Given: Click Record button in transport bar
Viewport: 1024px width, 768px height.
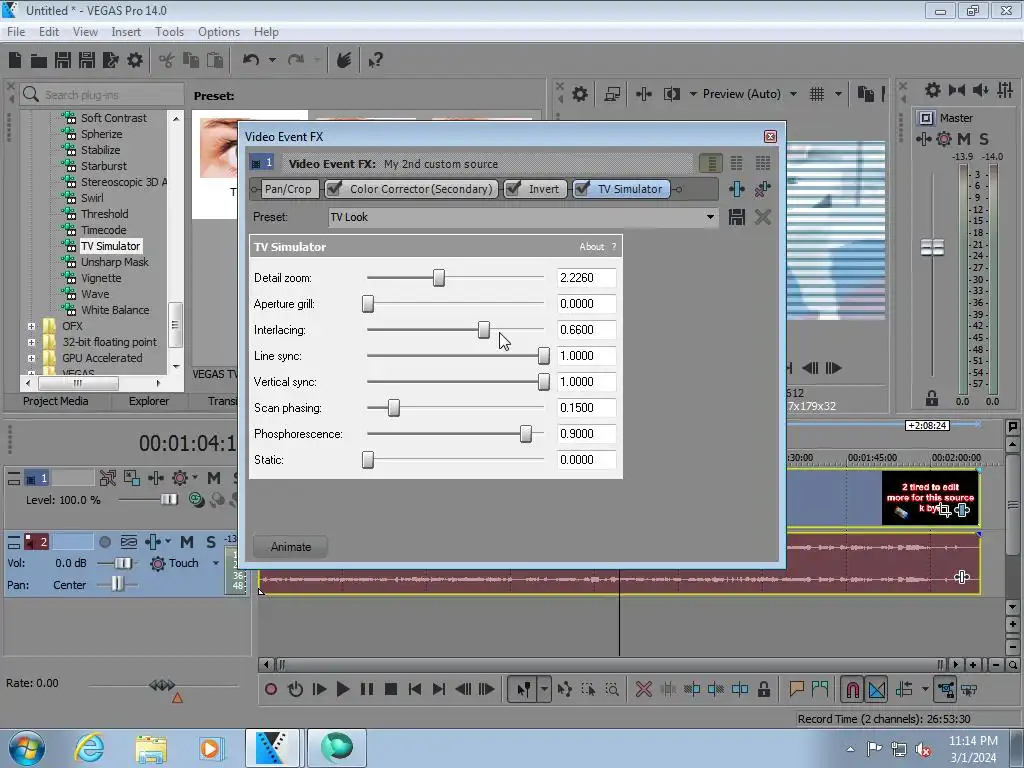Looking at the screenshot, I should point(271,689).
